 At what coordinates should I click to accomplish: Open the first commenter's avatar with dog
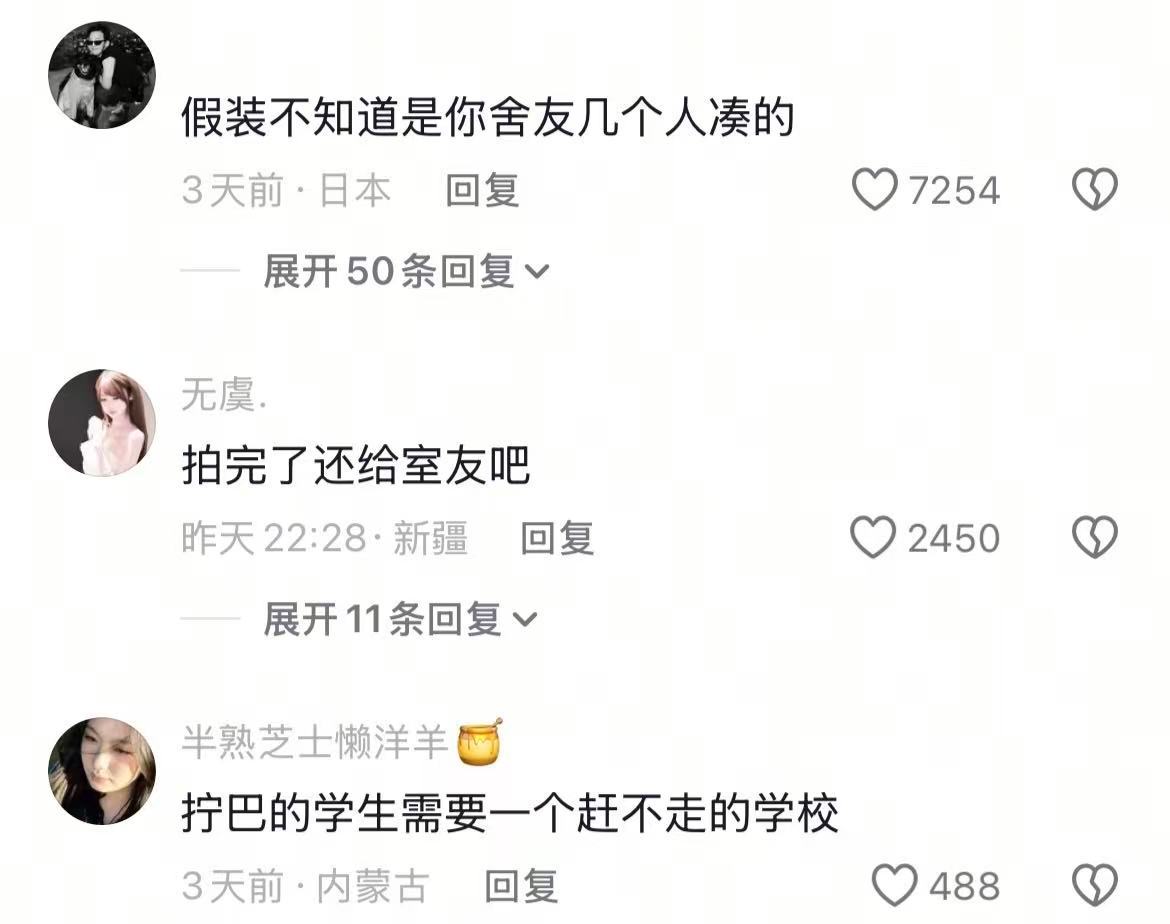(x=101, y=75)
